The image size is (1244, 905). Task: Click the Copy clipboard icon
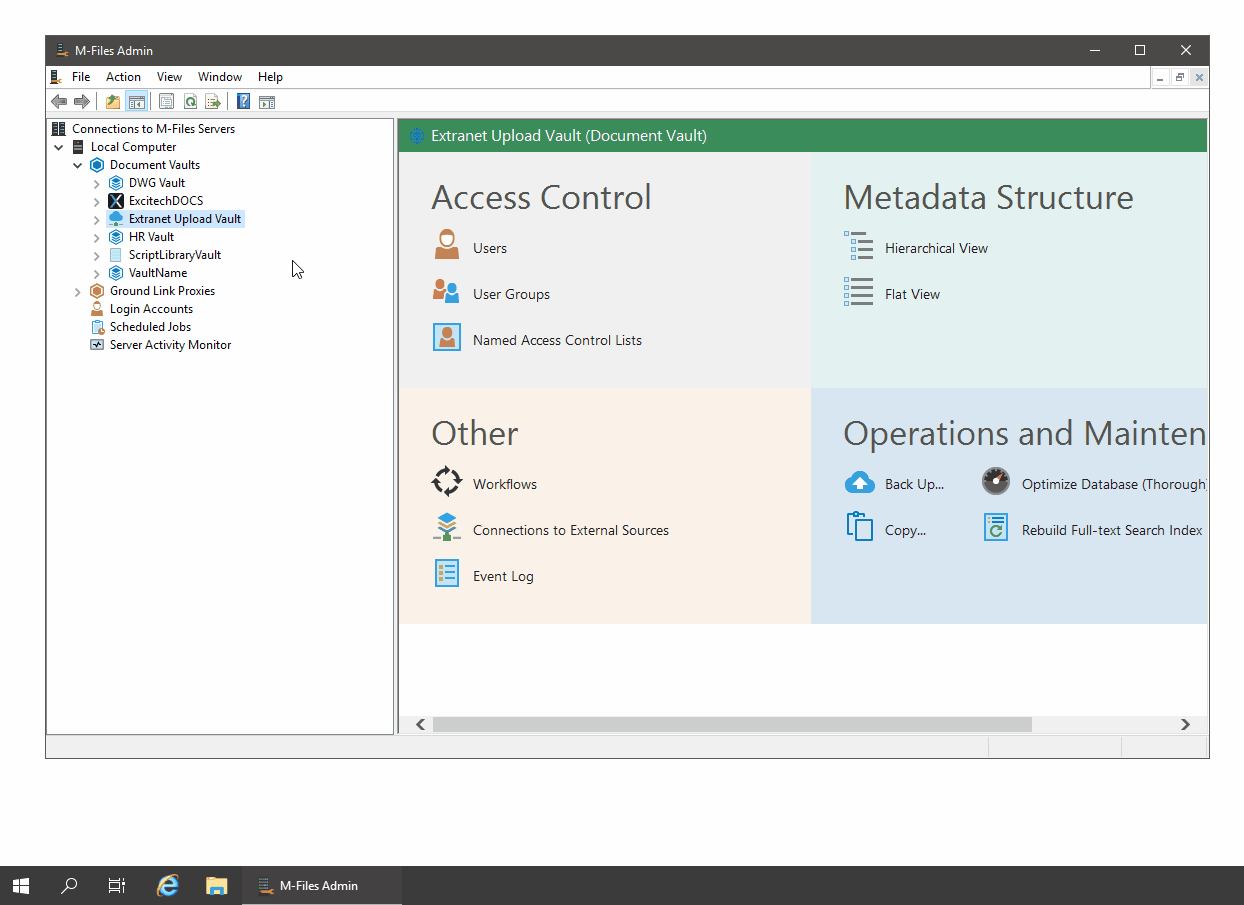point(860,526)
